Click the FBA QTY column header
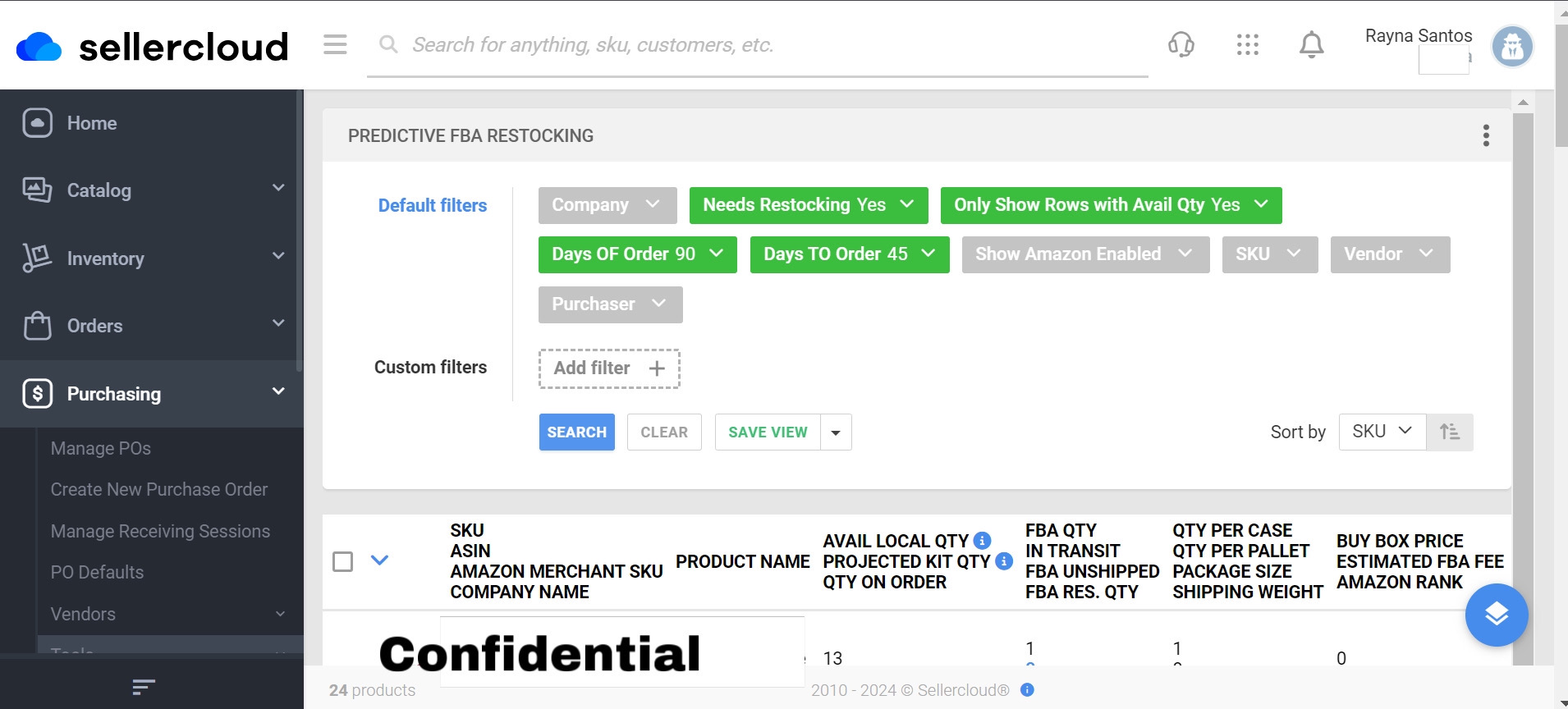Image resolution: width=1568 pixels, height=709 pixels. coord(1061,530)
